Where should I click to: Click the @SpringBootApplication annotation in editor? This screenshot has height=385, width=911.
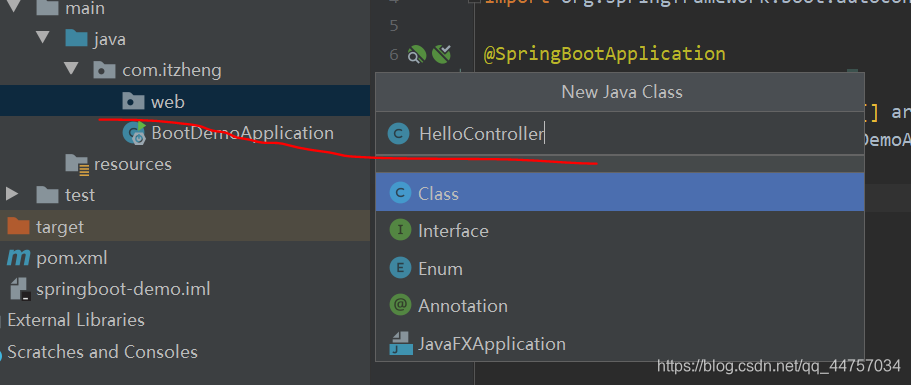click(x=604, y=54)
